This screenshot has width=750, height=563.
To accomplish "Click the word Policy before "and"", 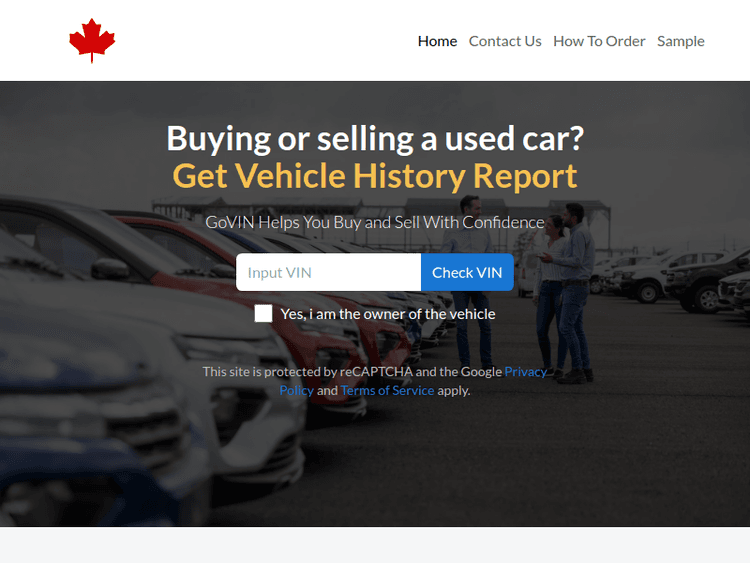I will [297, 390].
